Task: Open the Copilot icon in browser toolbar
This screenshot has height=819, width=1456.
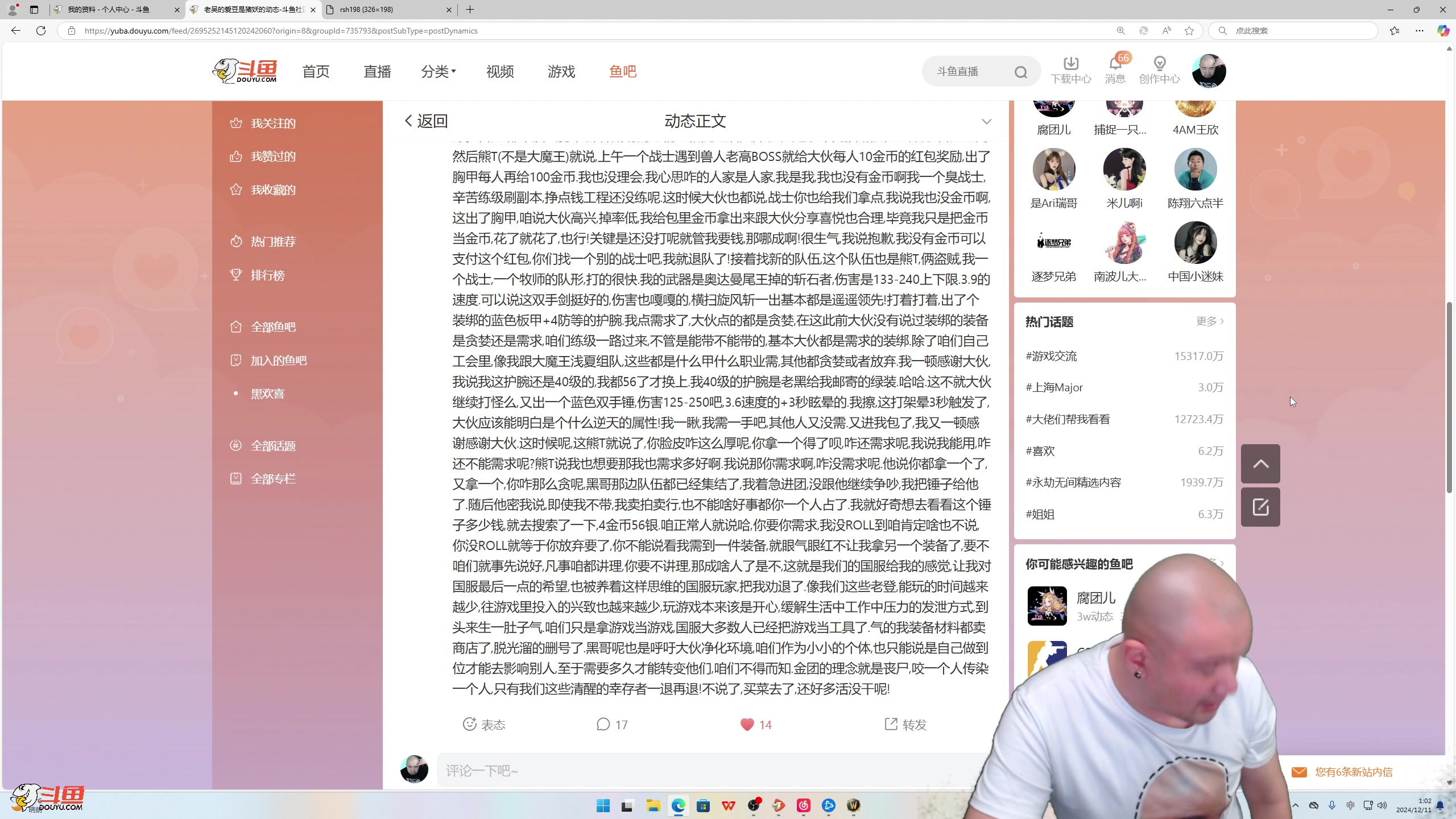Action: coord(1443,31)
